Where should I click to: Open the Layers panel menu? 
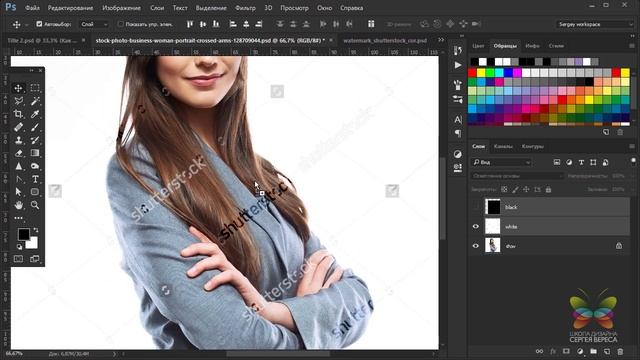[x=632, y=146]
